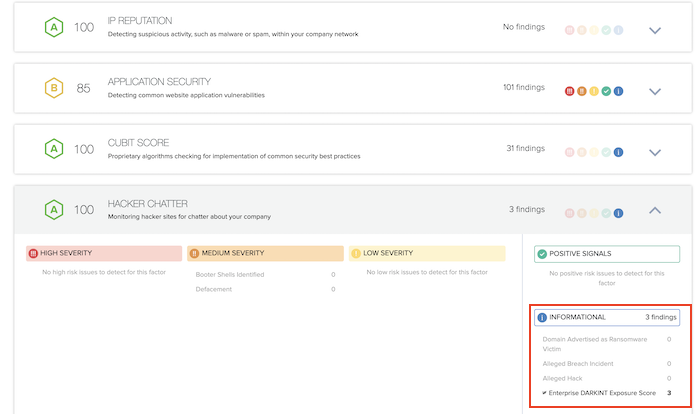The height and width of the screenshot is (414, 700).
Task: Click 'No findings' in IP Reputation
Action: click(524, 27)
